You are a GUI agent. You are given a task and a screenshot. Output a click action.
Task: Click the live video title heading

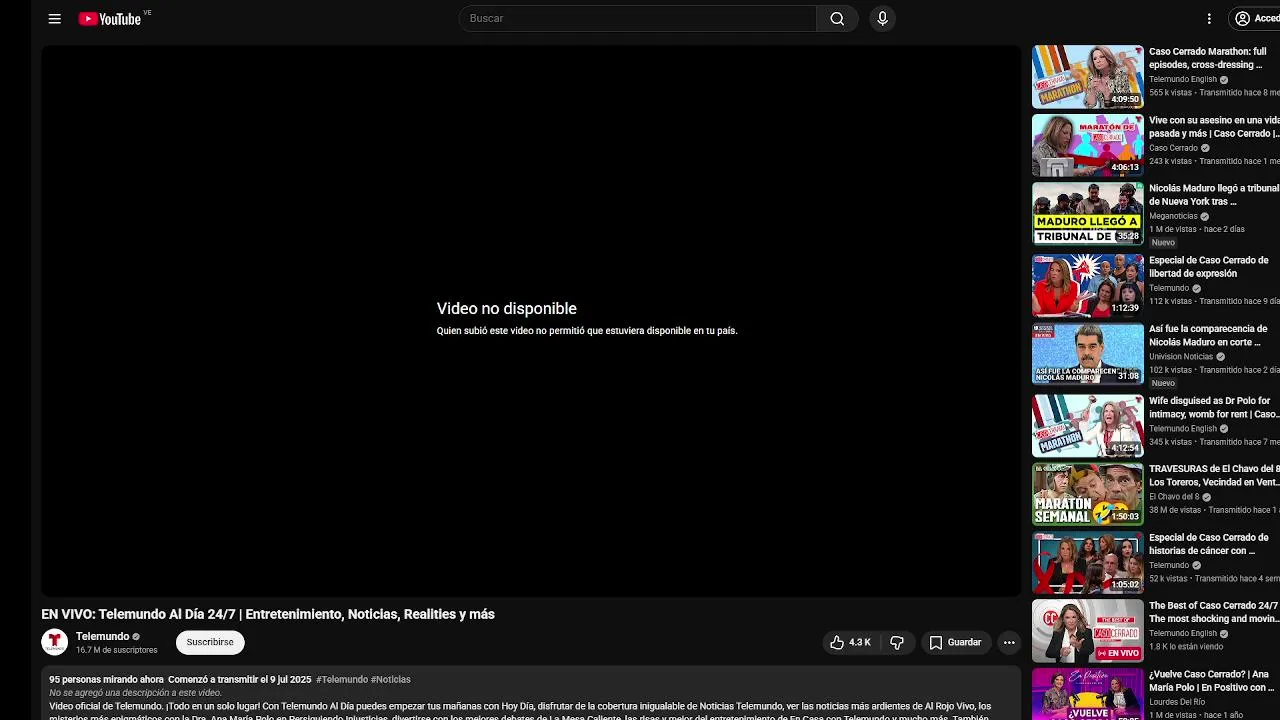[268, 614]
